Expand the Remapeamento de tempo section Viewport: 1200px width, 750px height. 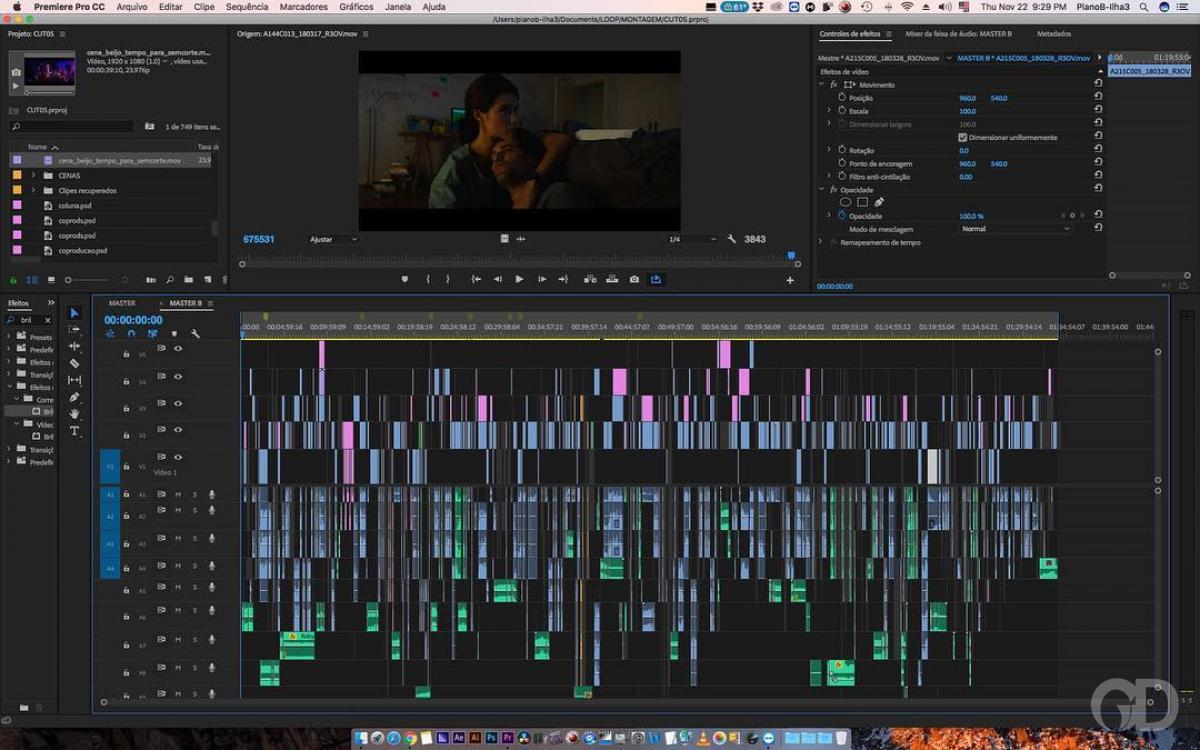821,242
